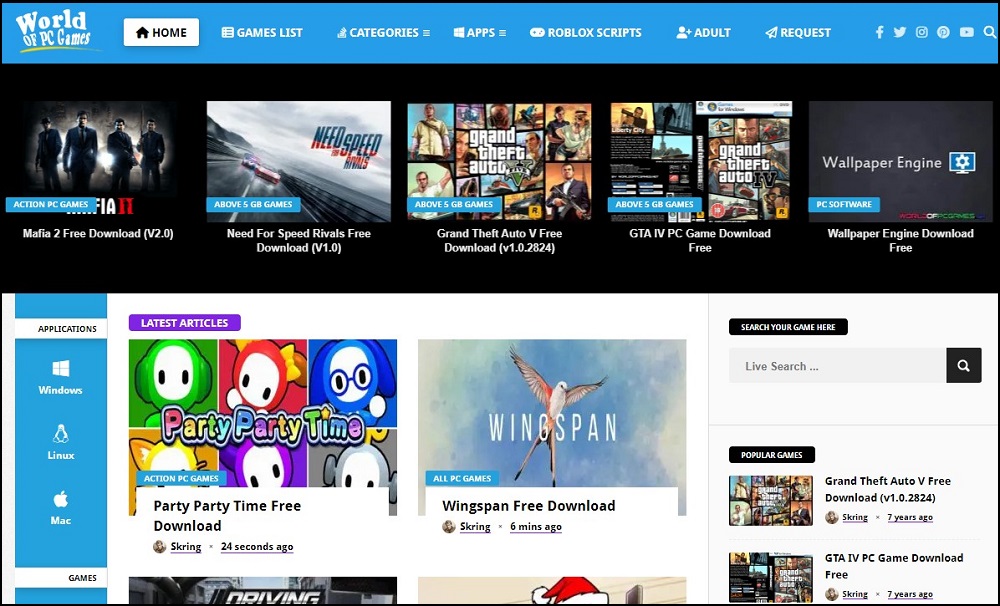This screenshot has width=1000, height=606.
Task: Focus the Live Search input field
Action: click(837, 366)
